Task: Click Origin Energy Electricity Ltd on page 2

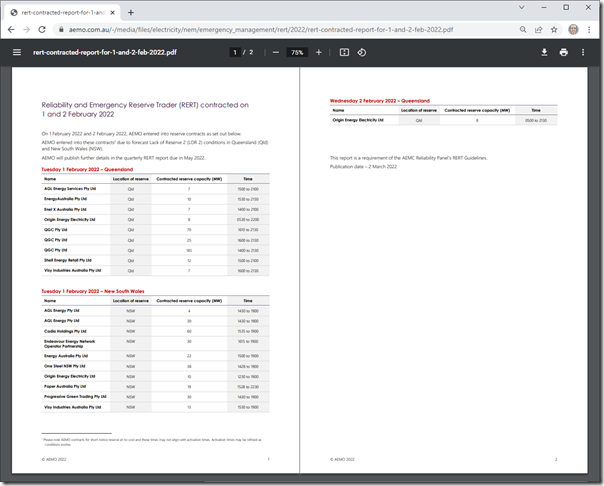Action: point(358,120)
